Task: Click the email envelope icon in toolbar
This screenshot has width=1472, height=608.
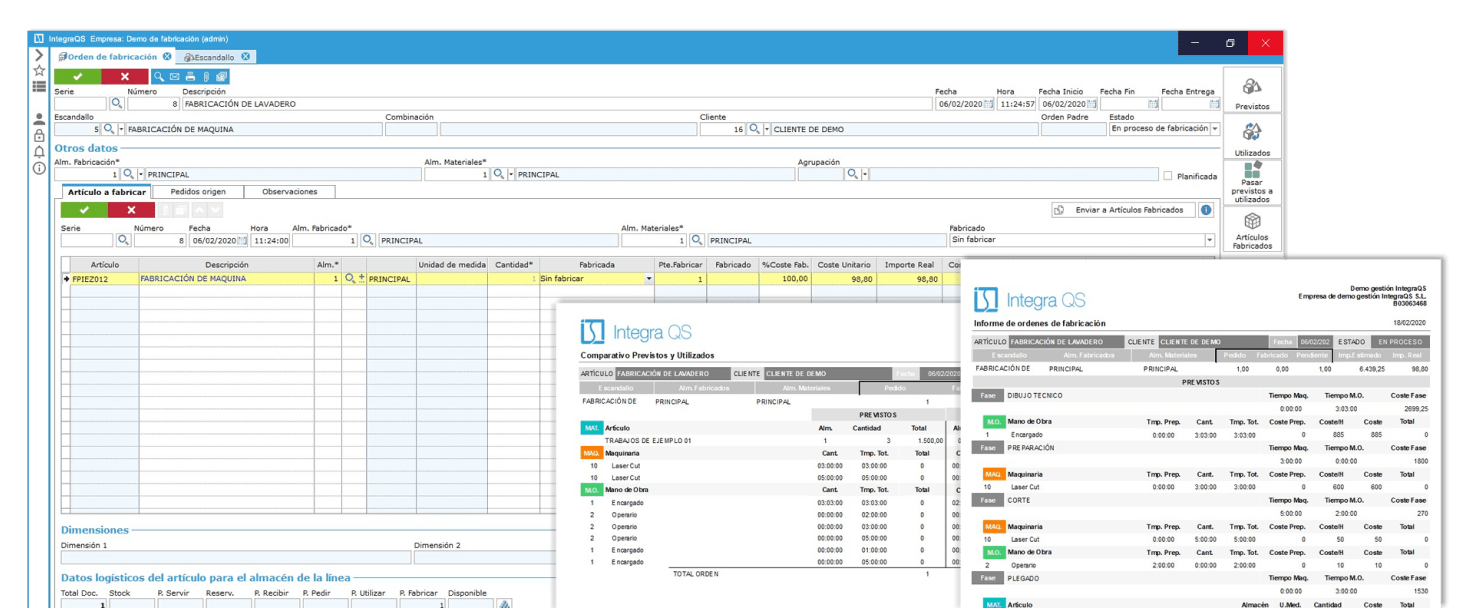Action: tap(174, 76)
